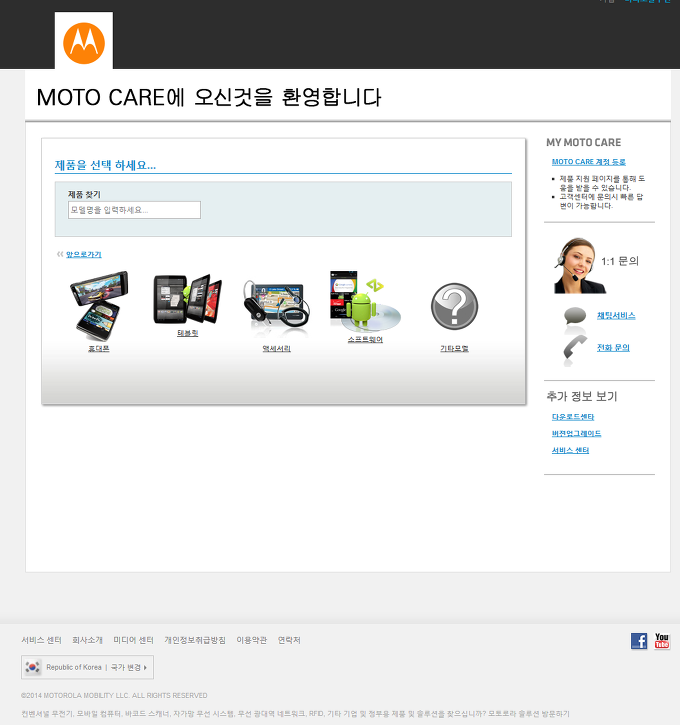Select the Android software product image
Screen dimensions: 680x725
pyautogui.click(x=365, y=301)
